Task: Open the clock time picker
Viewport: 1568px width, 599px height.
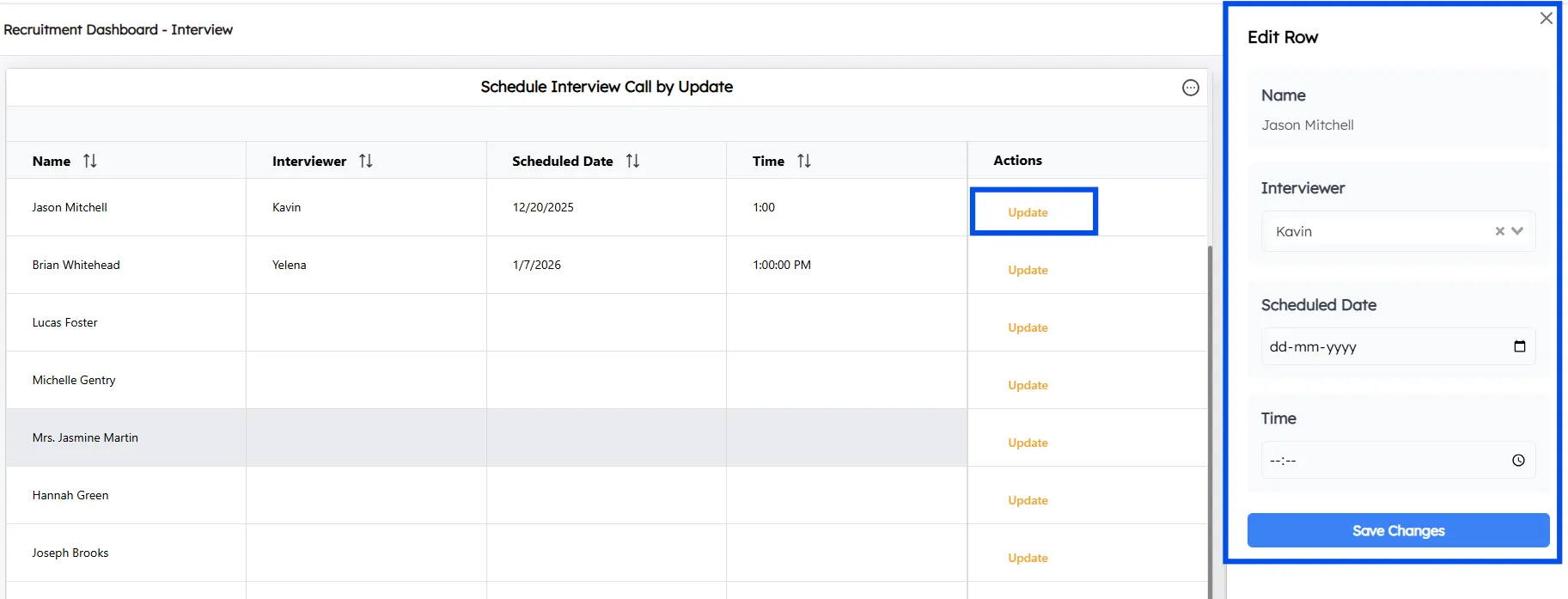Action: click(1518, 461)
